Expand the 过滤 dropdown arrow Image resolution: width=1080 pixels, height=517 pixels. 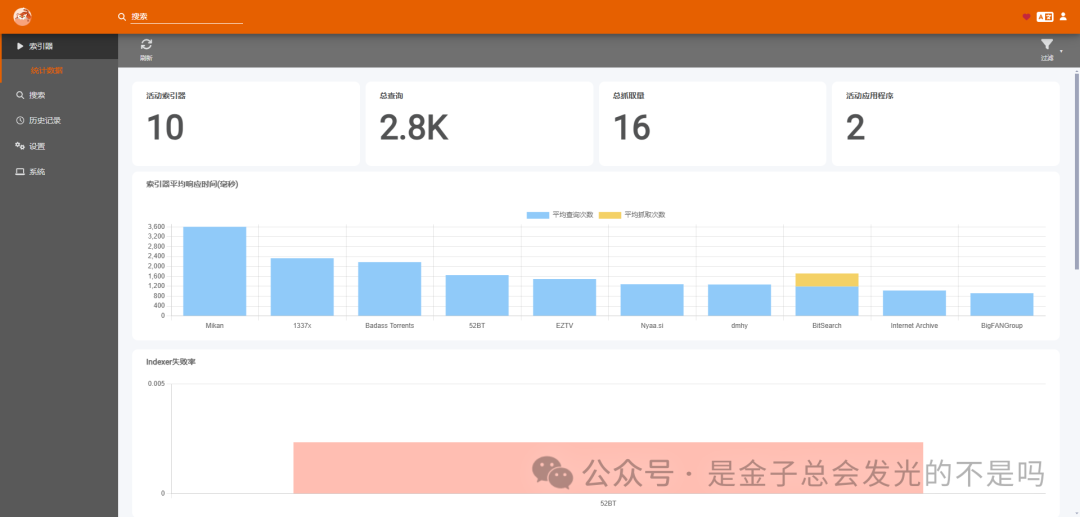pos(1061,50)
